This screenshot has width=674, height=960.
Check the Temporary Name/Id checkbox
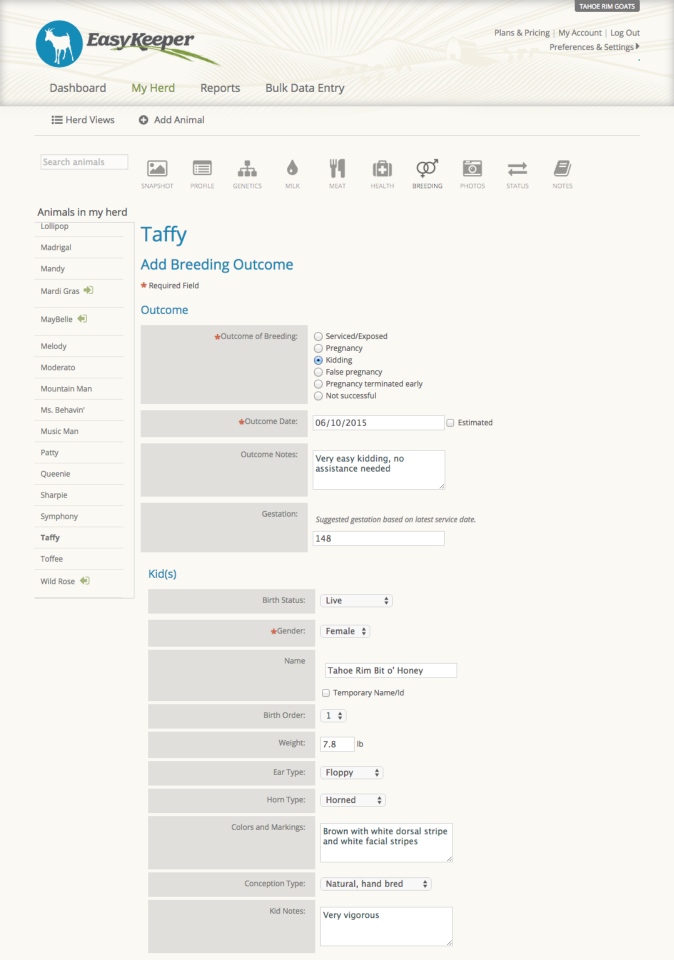tap(326, 692)
